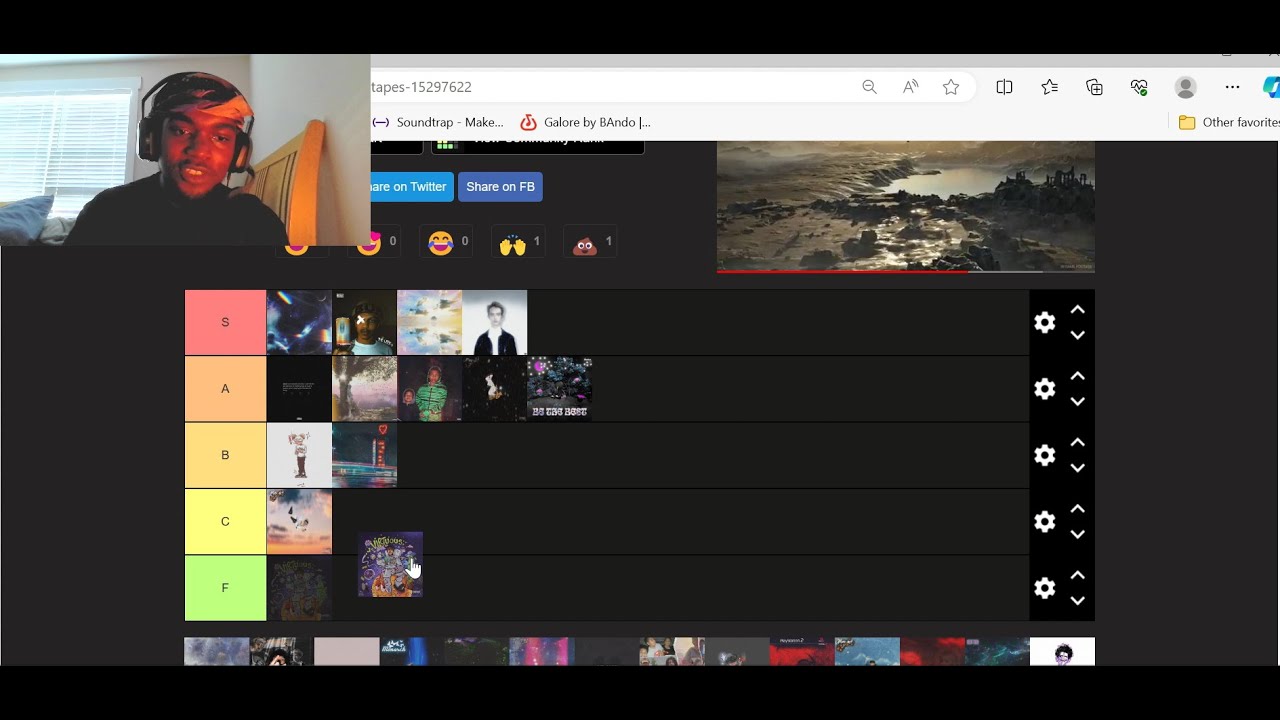Select the S tier pink label
The width and height of the screenshot is (1280, 720).
point(225,322)
